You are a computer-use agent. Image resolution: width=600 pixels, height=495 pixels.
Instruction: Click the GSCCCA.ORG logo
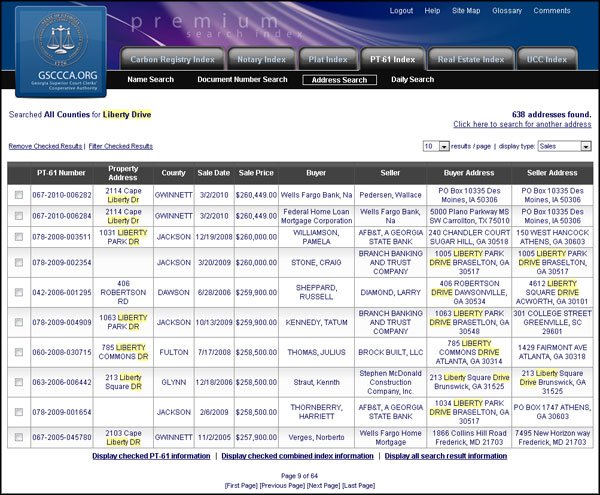coord(61,52)
